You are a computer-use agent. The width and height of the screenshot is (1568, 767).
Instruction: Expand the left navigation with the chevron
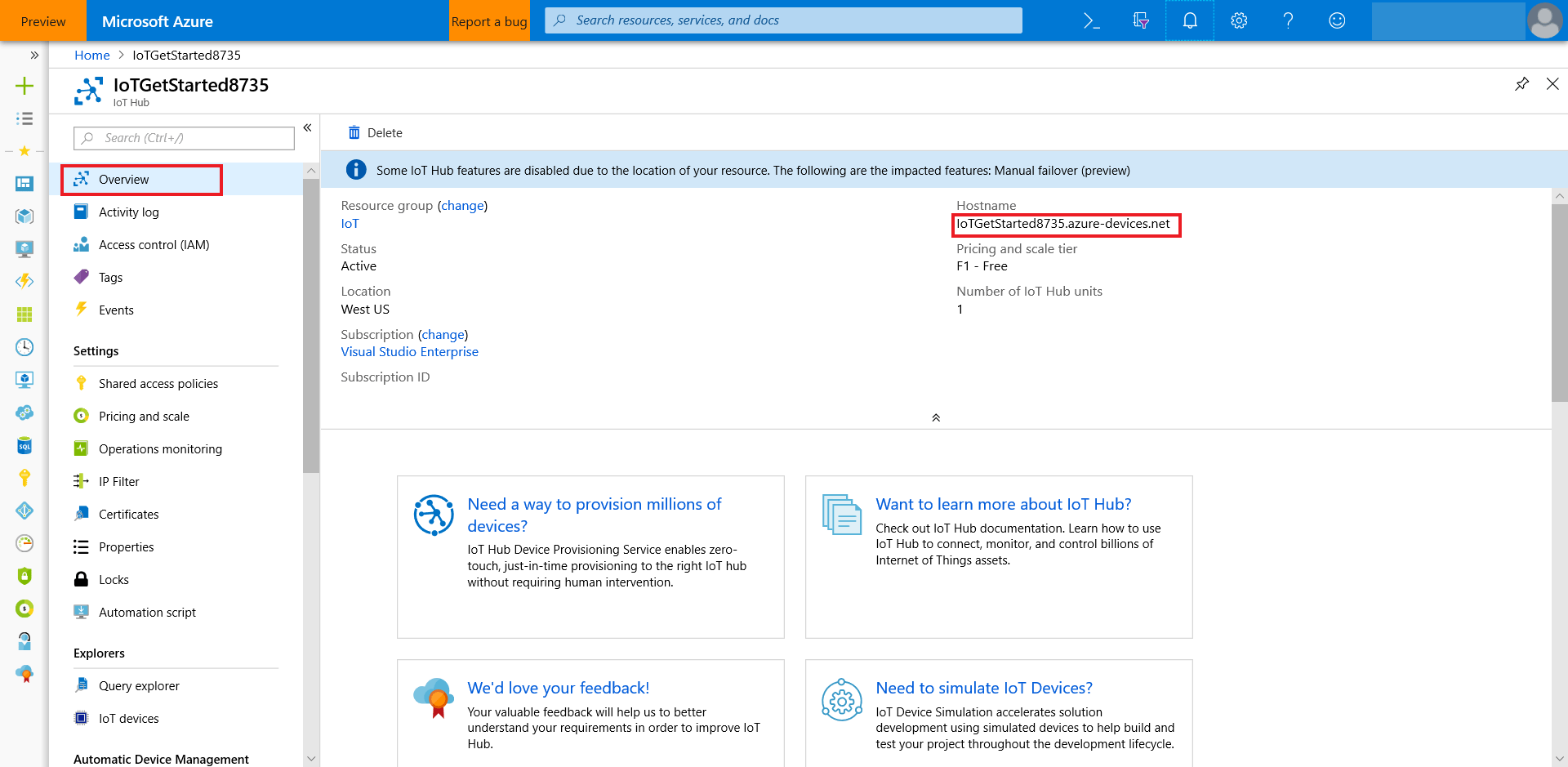(x=34, y=55)
